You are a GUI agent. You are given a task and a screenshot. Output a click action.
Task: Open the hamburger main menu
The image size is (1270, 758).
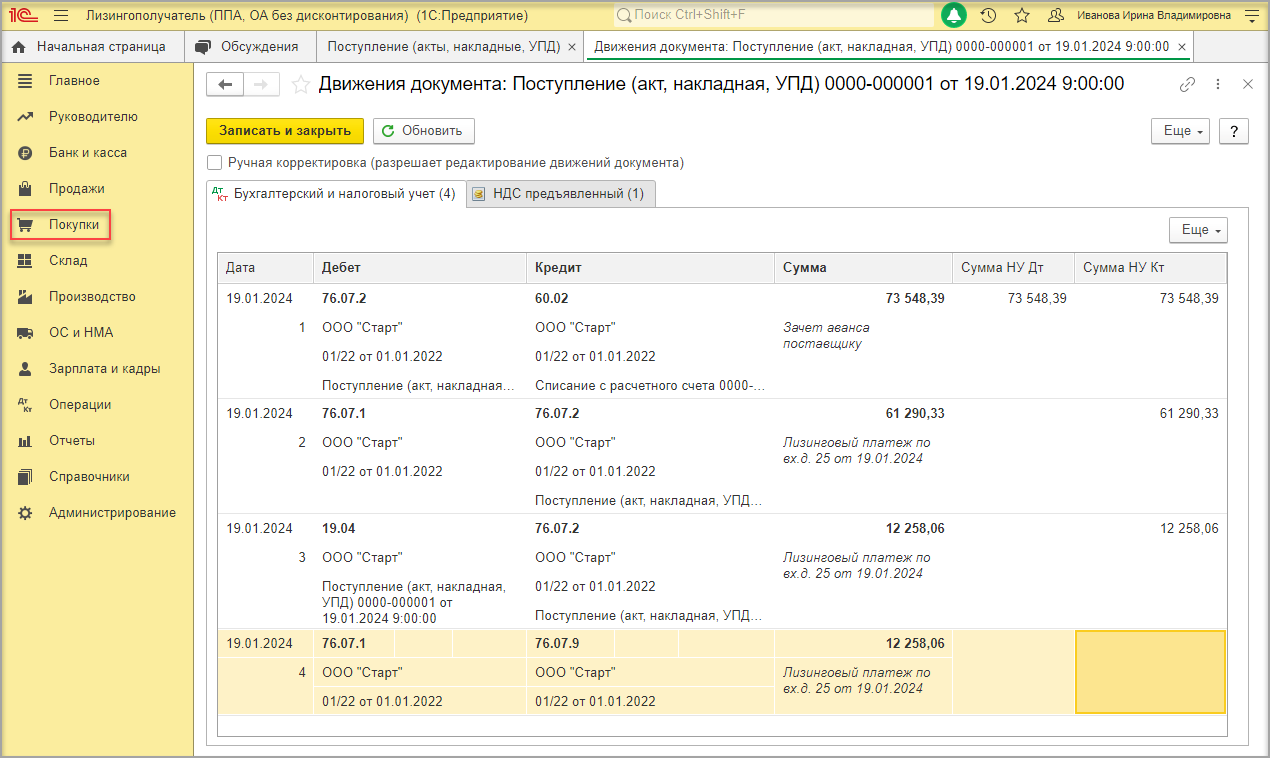(x=61, y=15)
